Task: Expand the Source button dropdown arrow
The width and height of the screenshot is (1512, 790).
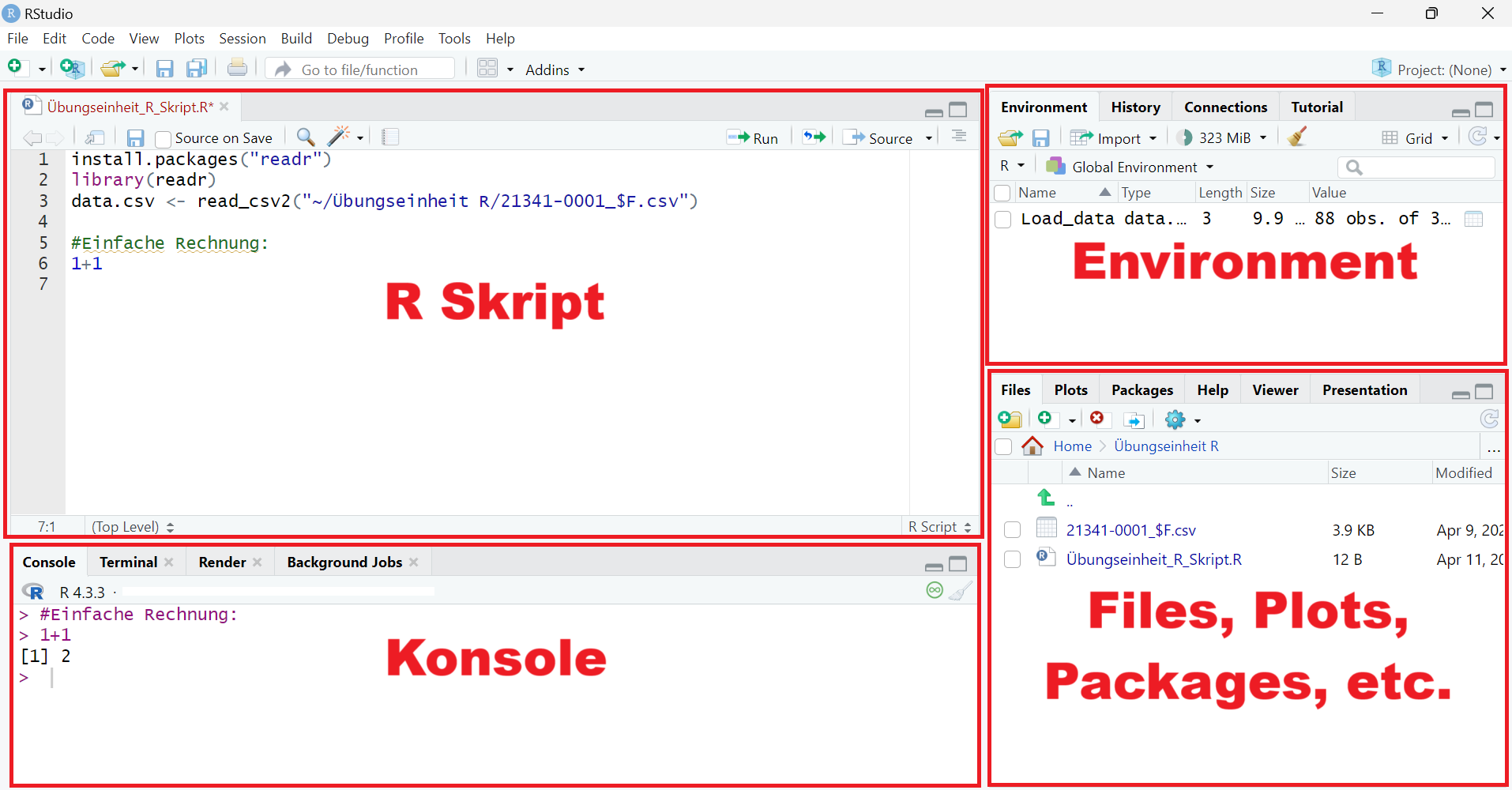Action: click(x=929, y=138)
